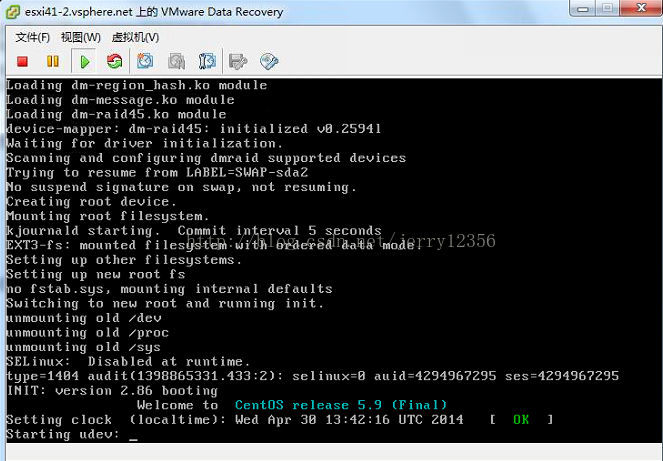The height and width of the screenshot is (461, 663).
Task: Connect floppy device from toolbar icon
Action: [238, 62]
